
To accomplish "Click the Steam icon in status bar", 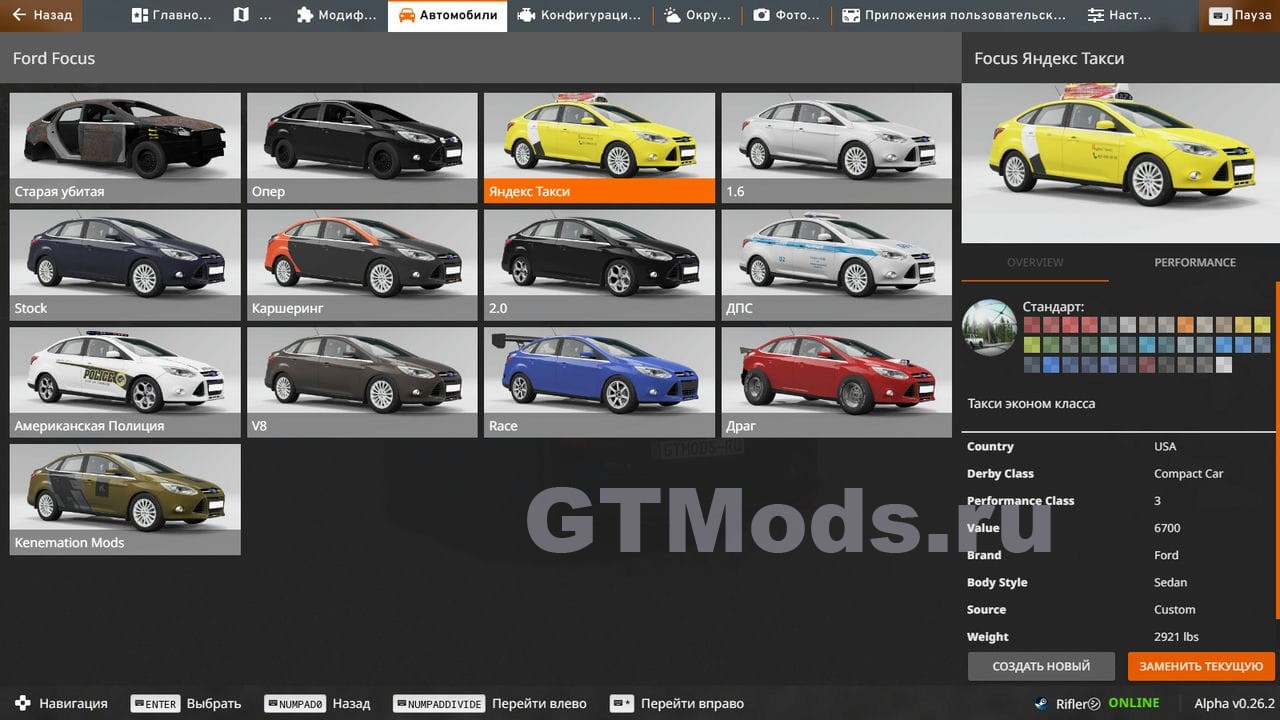I will tap(1042, 703).
